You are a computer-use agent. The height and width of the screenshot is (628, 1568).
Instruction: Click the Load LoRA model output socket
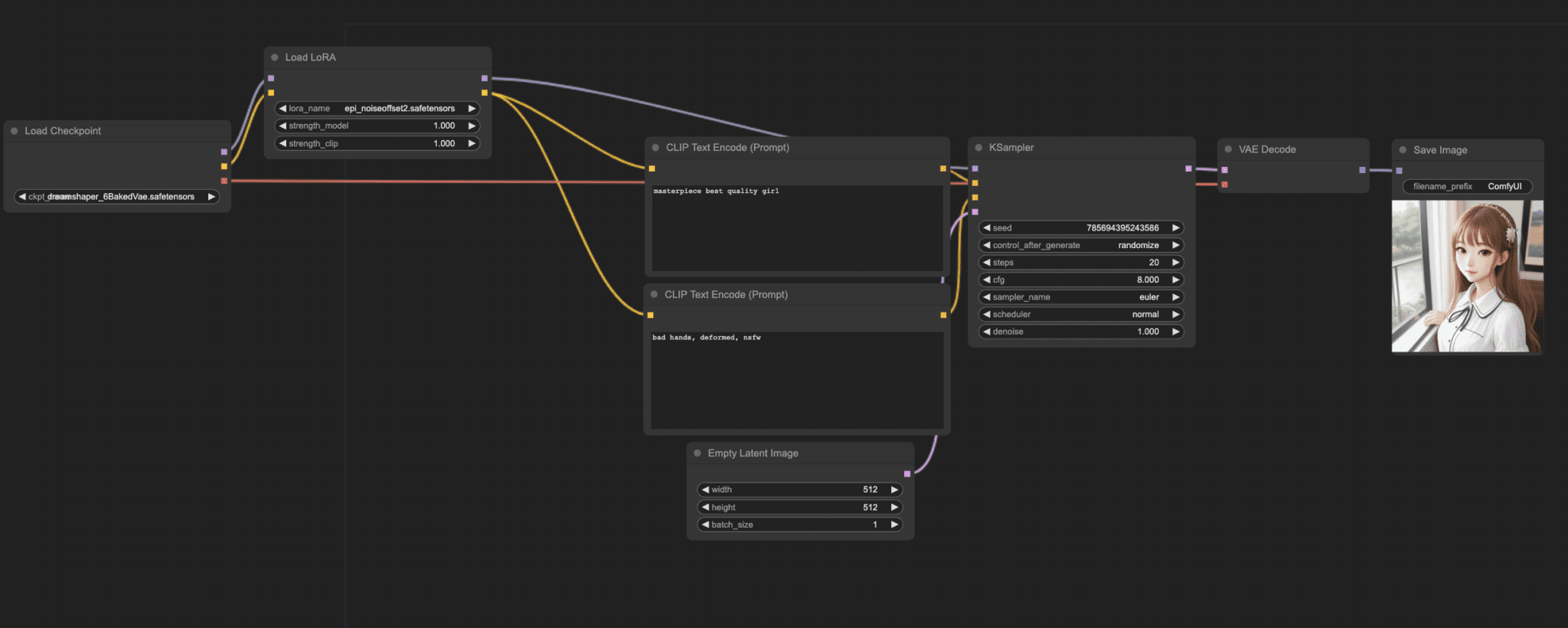(x=485, y=78)
